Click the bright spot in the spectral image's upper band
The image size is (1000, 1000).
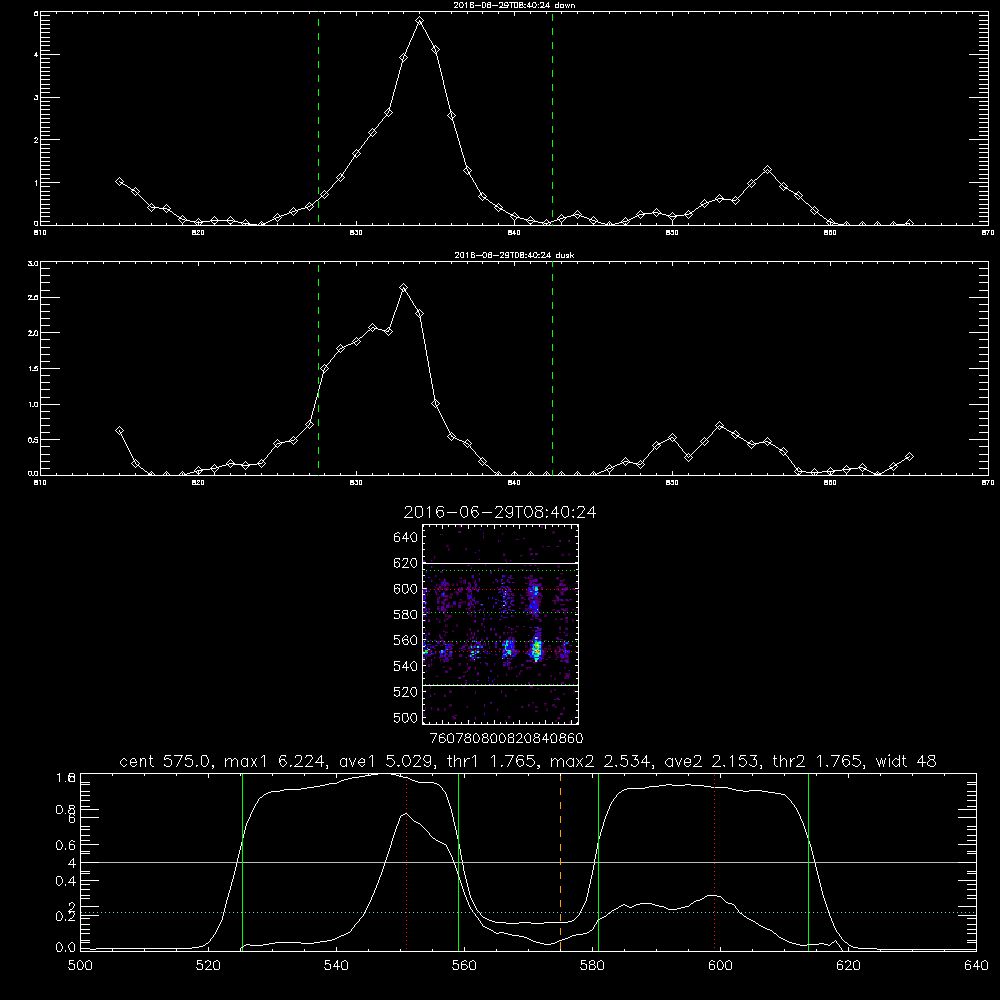coord(534,595)
